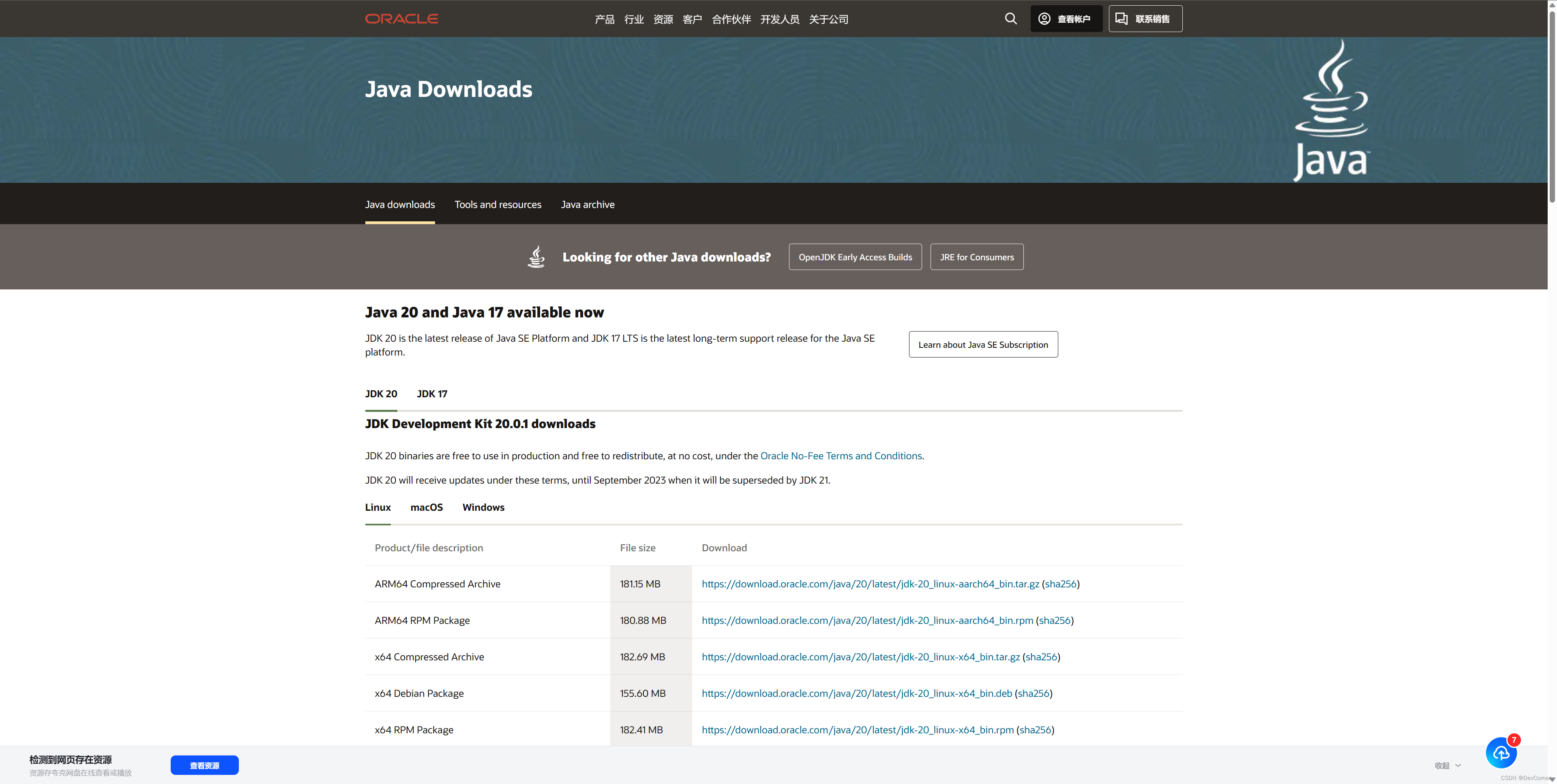Select the JDK 20 tab

click(x=382, y=394)
